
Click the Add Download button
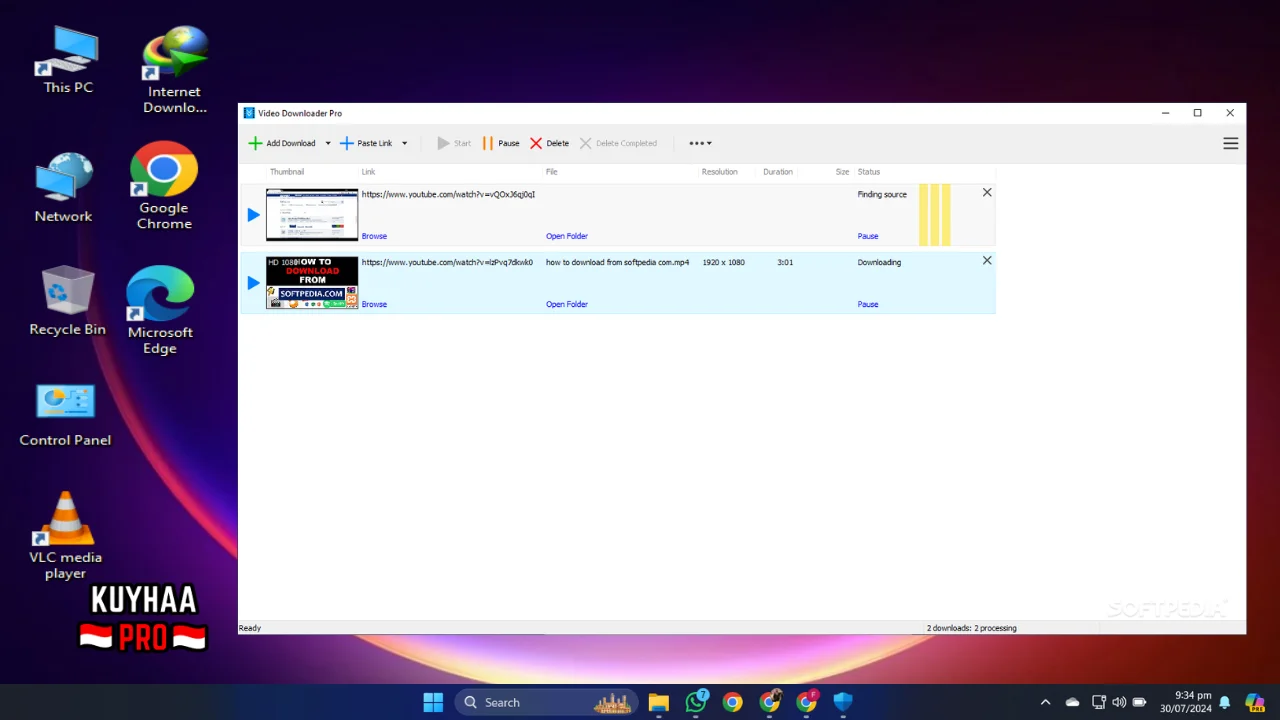coord(282,143)
